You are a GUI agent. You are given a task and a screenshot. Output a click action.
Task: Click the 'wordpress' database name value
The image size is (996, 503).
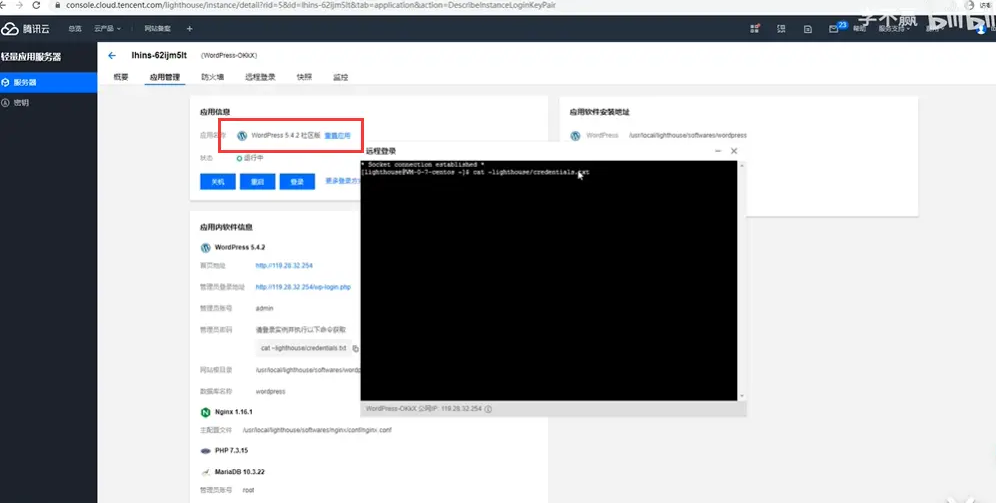270,391
